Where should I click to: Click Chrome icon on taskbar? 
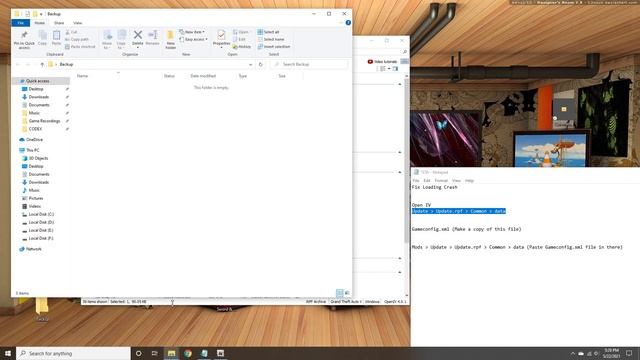point(188,353)
